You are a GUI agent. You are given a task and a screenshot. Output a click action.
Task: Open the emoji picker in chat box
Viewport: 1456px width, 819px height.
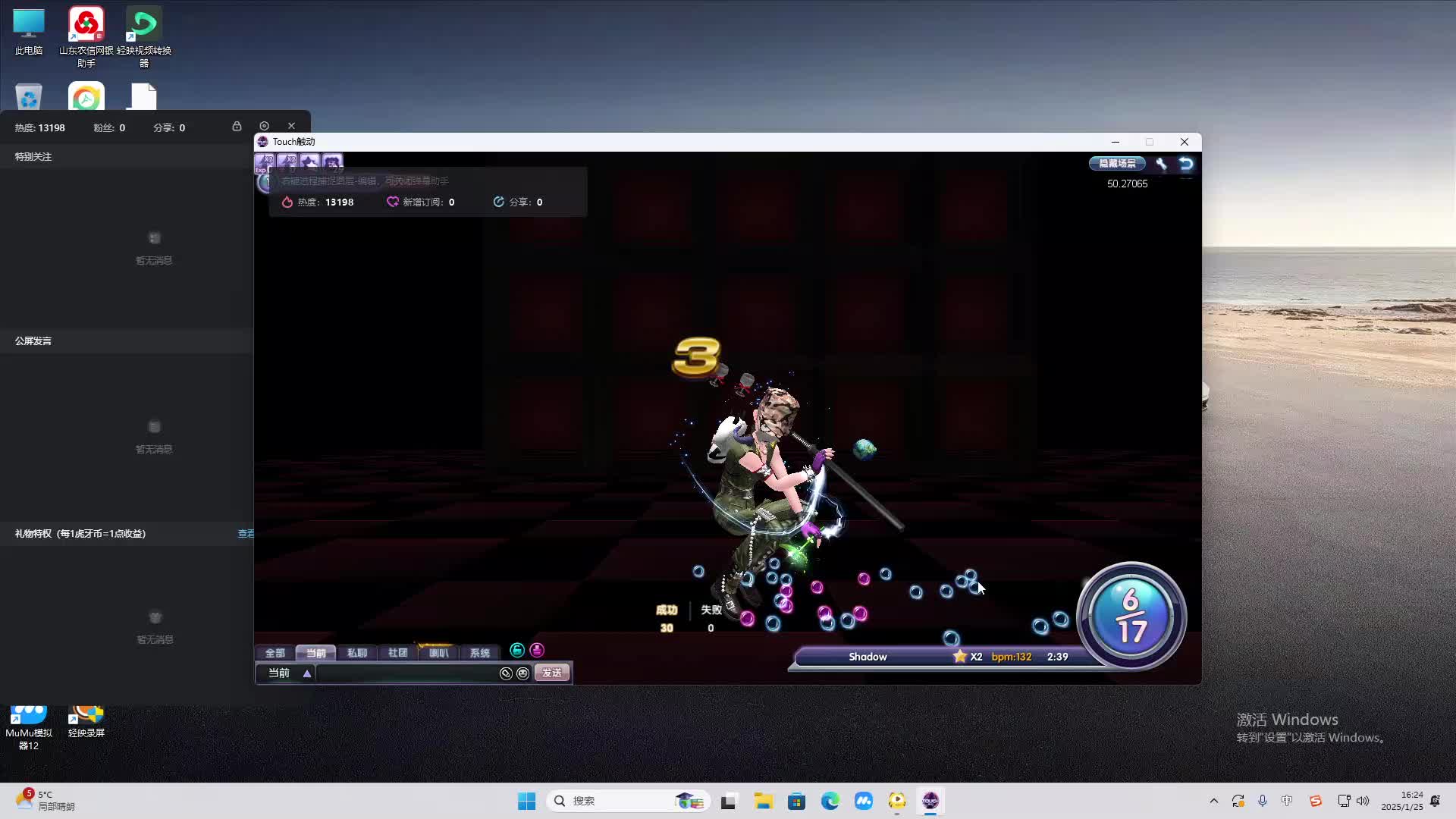point(522,673)
